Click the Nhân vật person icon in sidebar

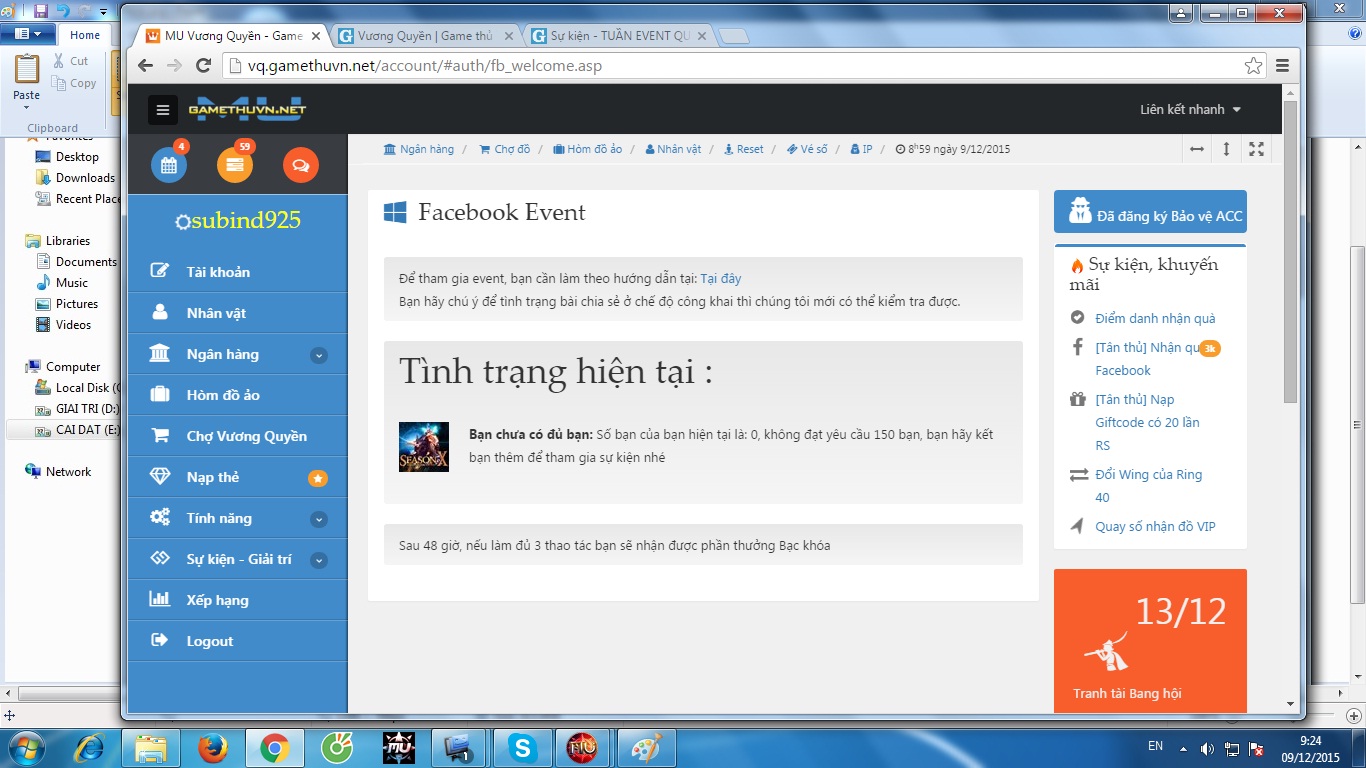[159, 312]
